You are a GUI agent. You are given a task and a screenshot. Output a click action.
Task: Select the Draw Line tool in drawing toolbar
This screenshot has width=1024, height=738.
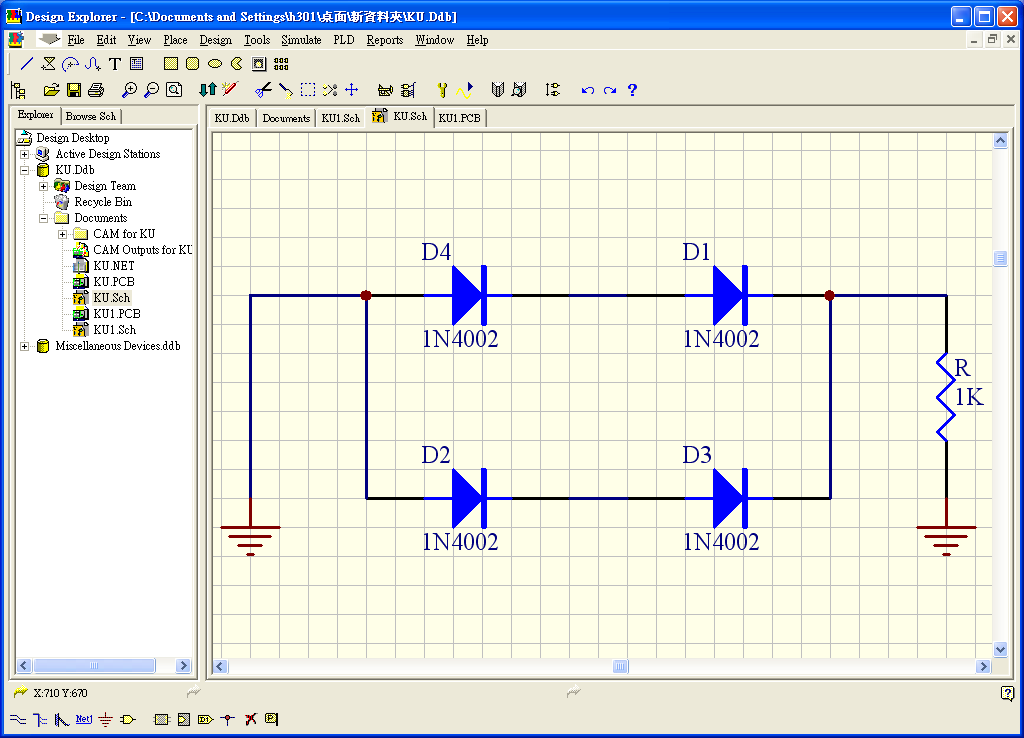pos(27,64)
